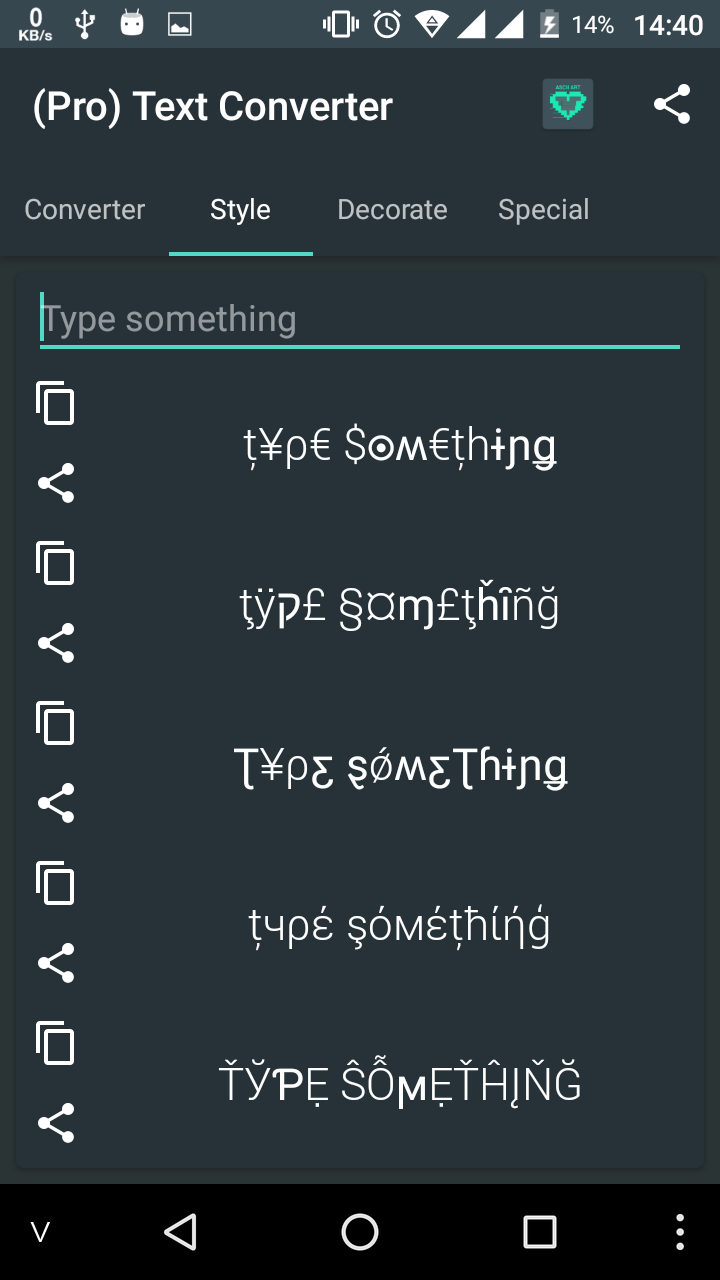Tap the share icon in the app bar

[672, 104]
